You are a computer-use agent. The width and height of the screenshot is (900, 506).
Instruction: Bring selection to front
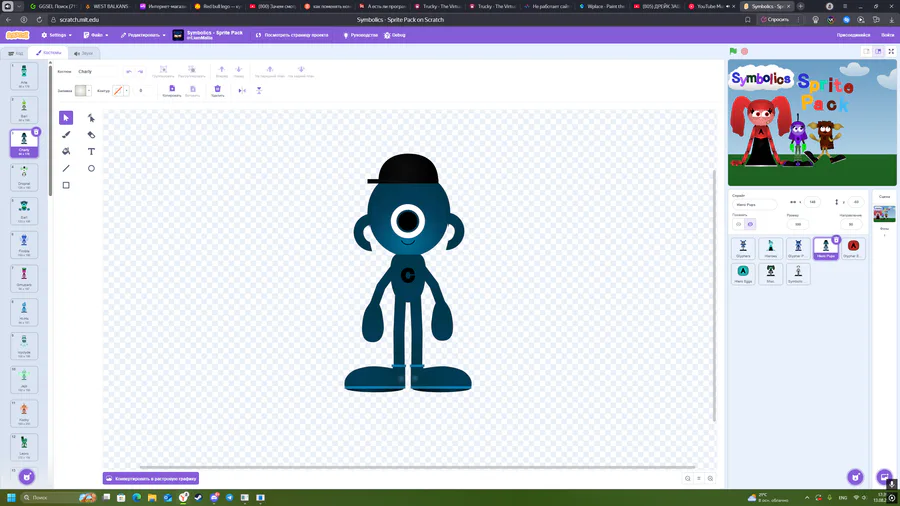pyautogui.click(x=270, y=69)
